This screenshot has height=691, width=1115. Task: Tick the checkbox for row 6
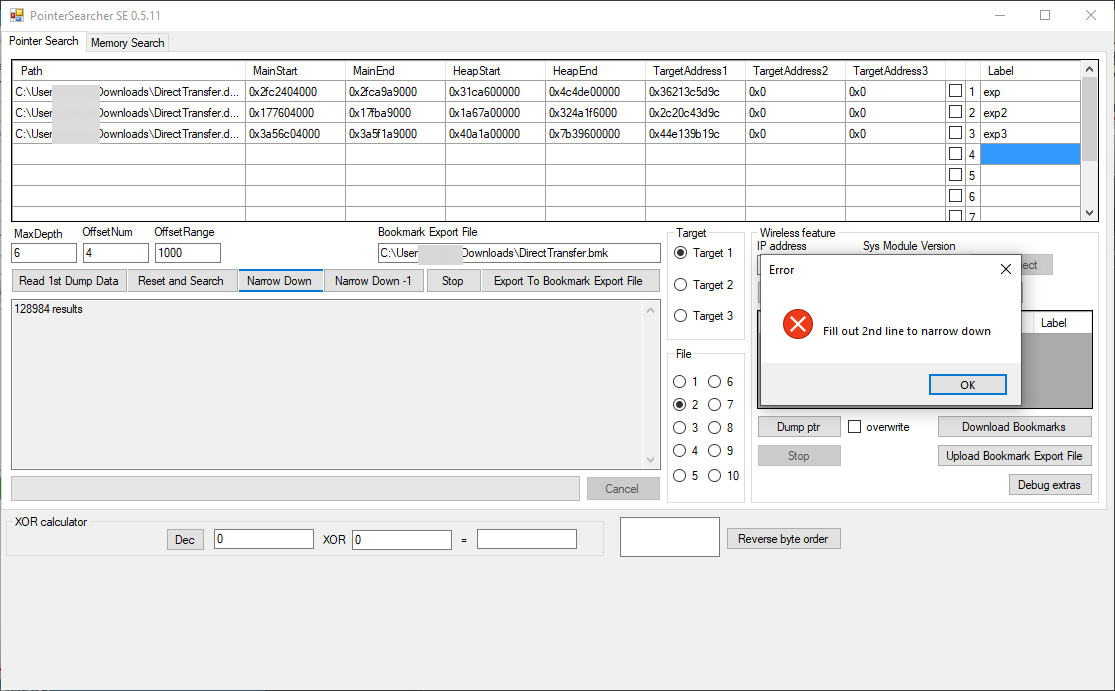coord(956,195)
